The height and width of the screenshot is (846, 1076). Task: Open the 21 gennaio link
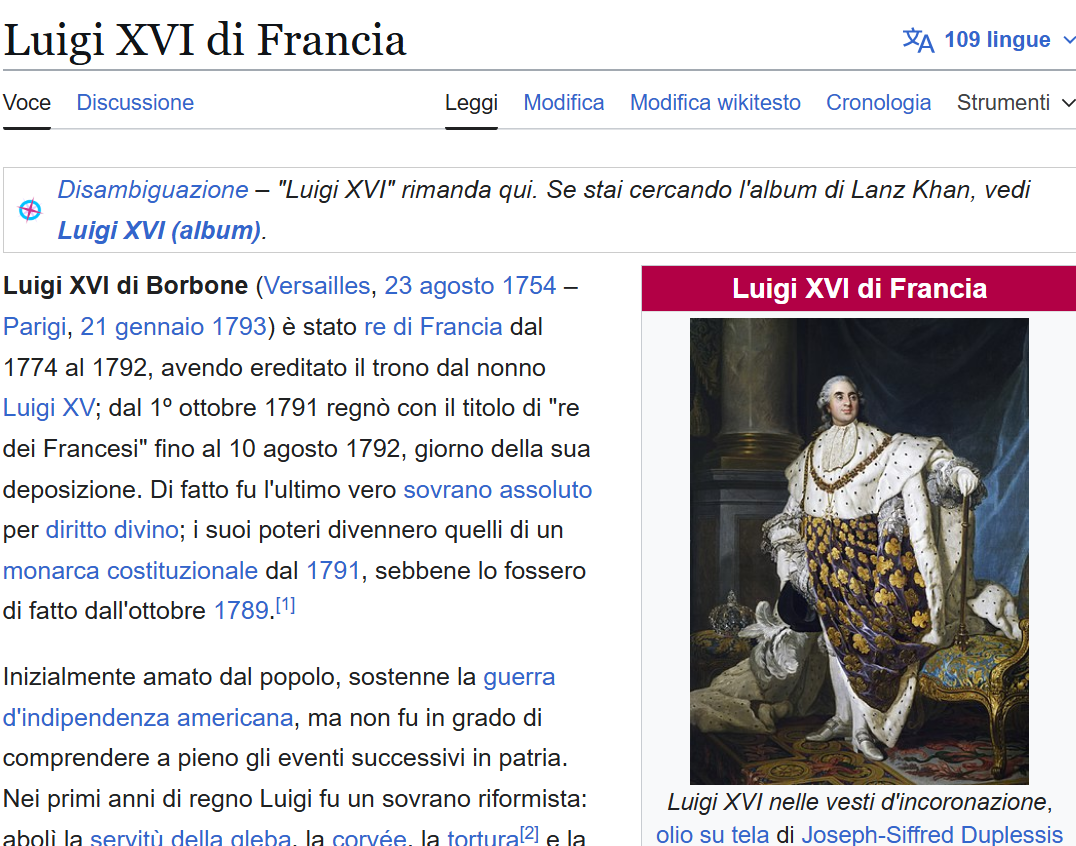142,327
